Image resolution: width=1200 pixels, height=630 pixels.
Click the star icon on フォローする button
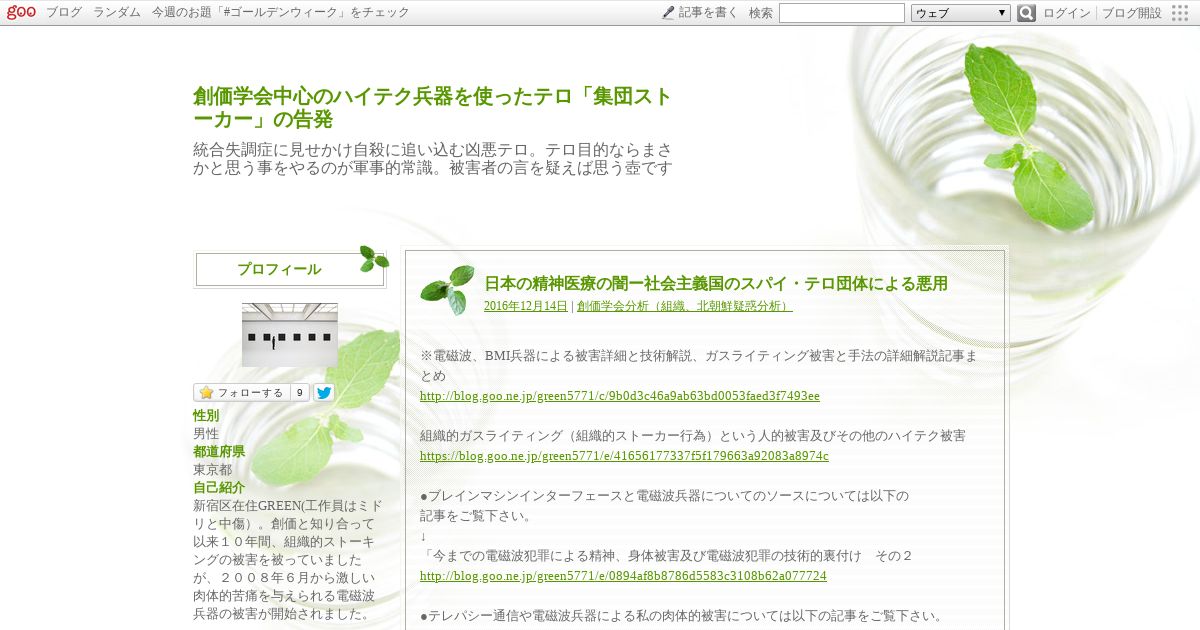(x=206, y=393)
